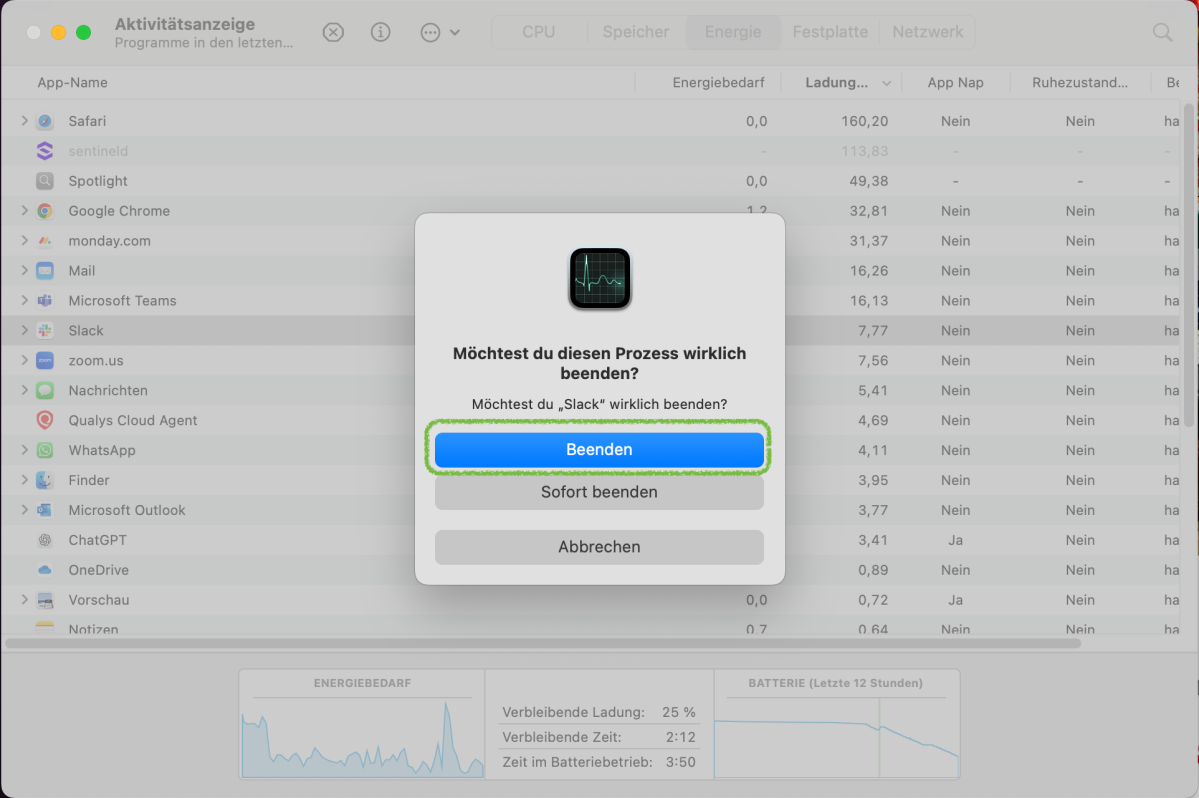This screenshot has width=1199, height=798.
Task: Select the Microsoft Teams icon
Action: 45,300
